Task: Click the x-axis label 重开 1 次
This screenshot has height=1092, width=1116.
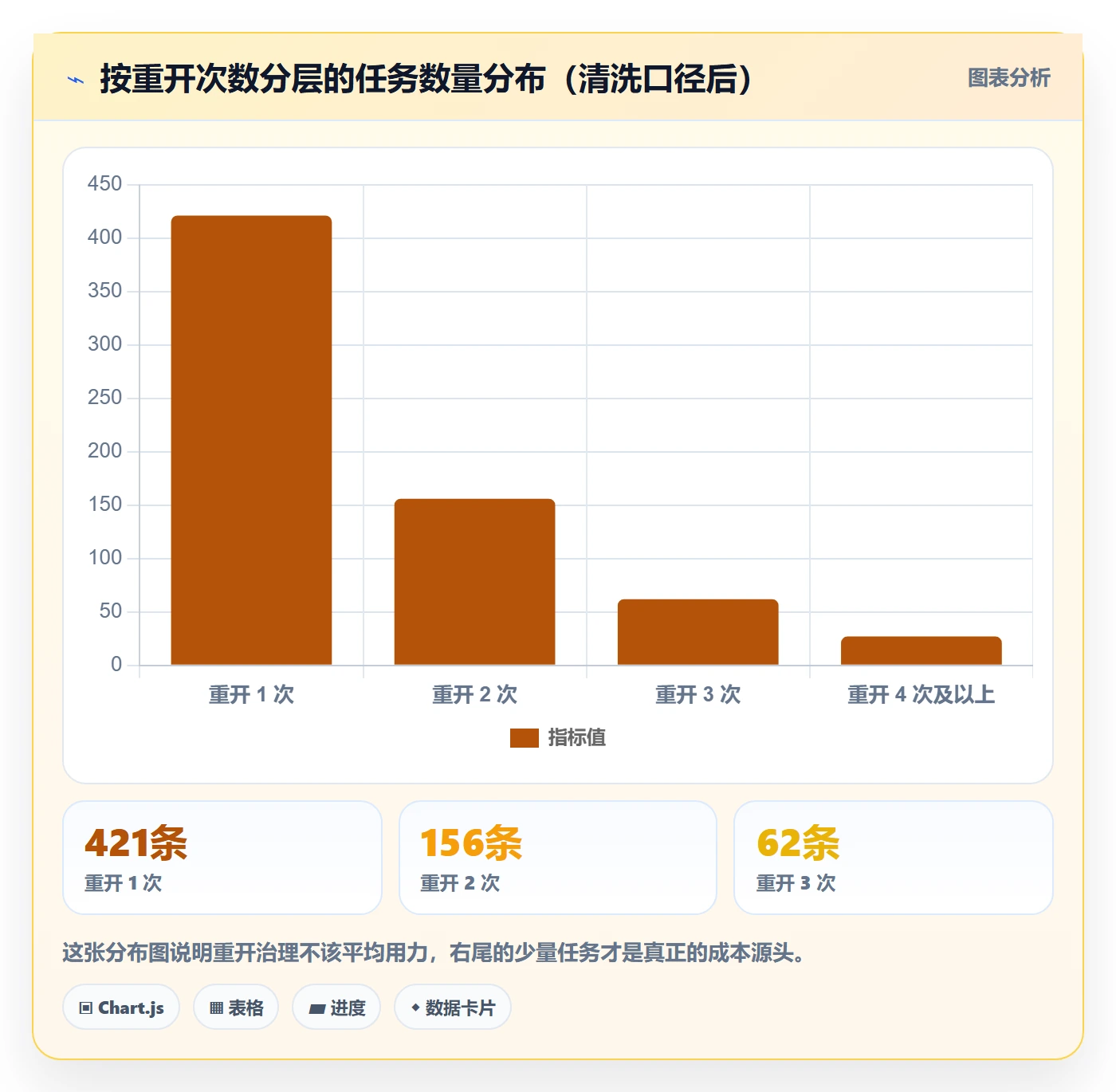Action: pos(251,695)
